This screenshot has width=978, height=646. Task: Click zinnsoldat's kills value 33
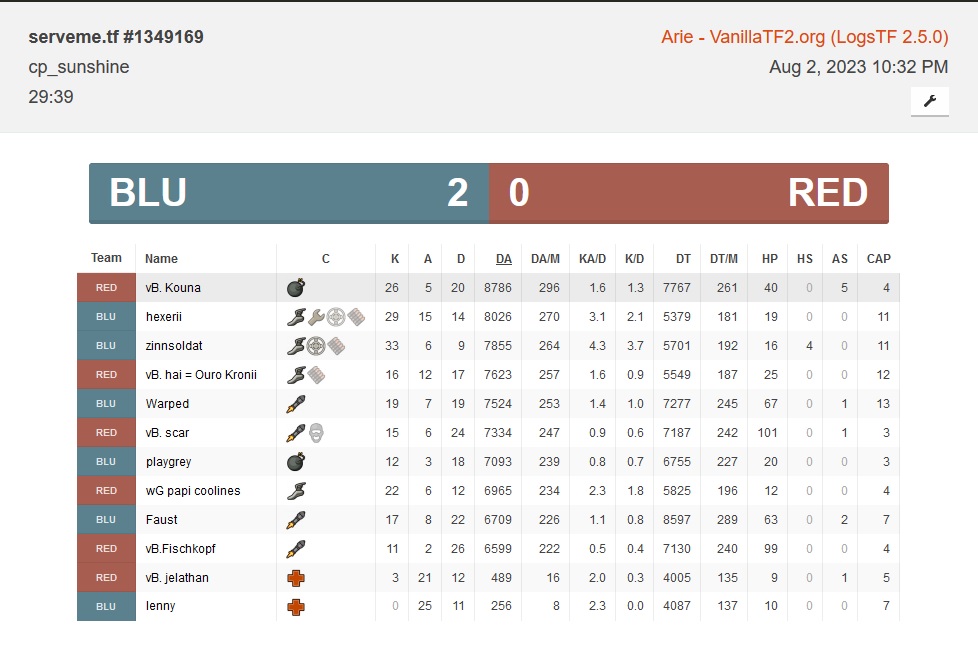(x=392, y=346)
